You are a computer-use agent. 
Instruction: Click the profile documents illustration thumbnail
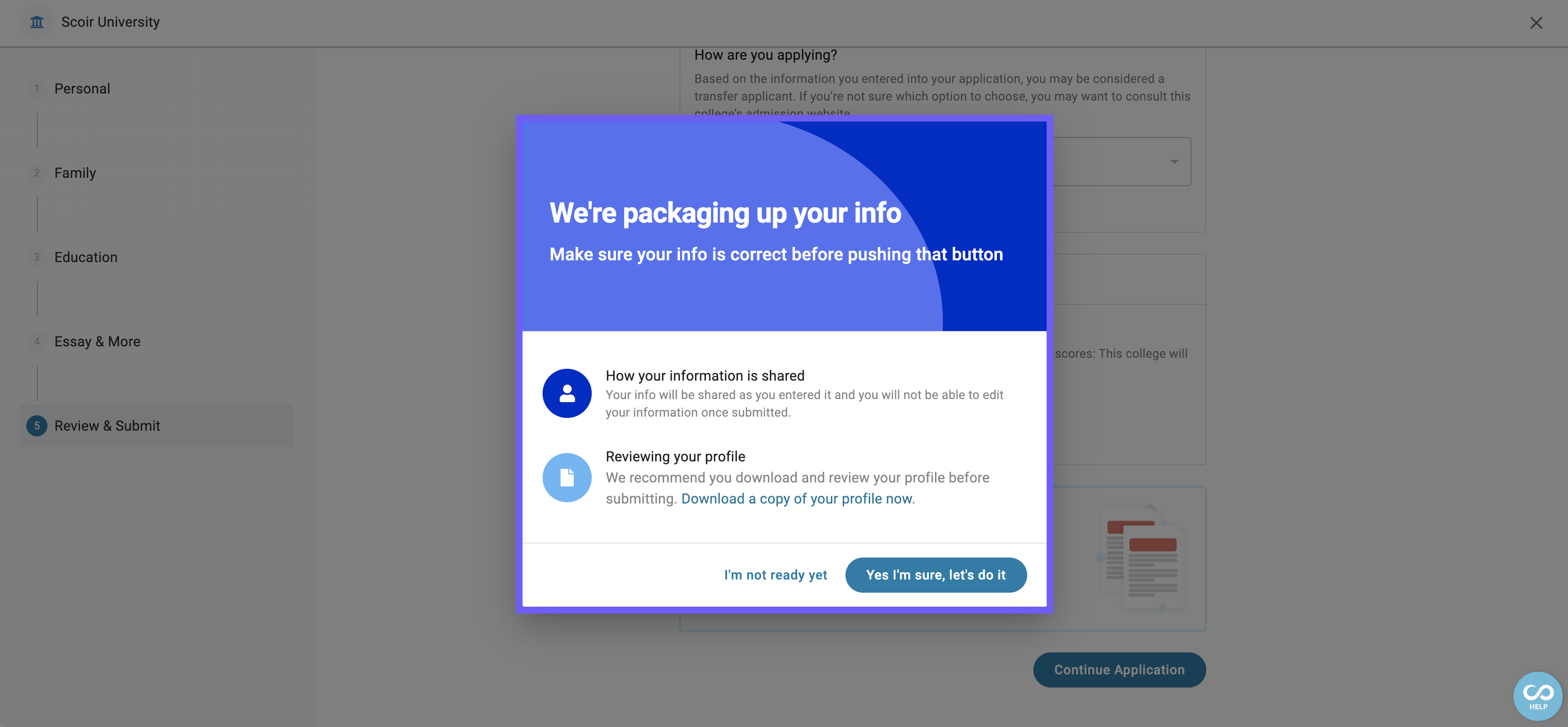1141,558
